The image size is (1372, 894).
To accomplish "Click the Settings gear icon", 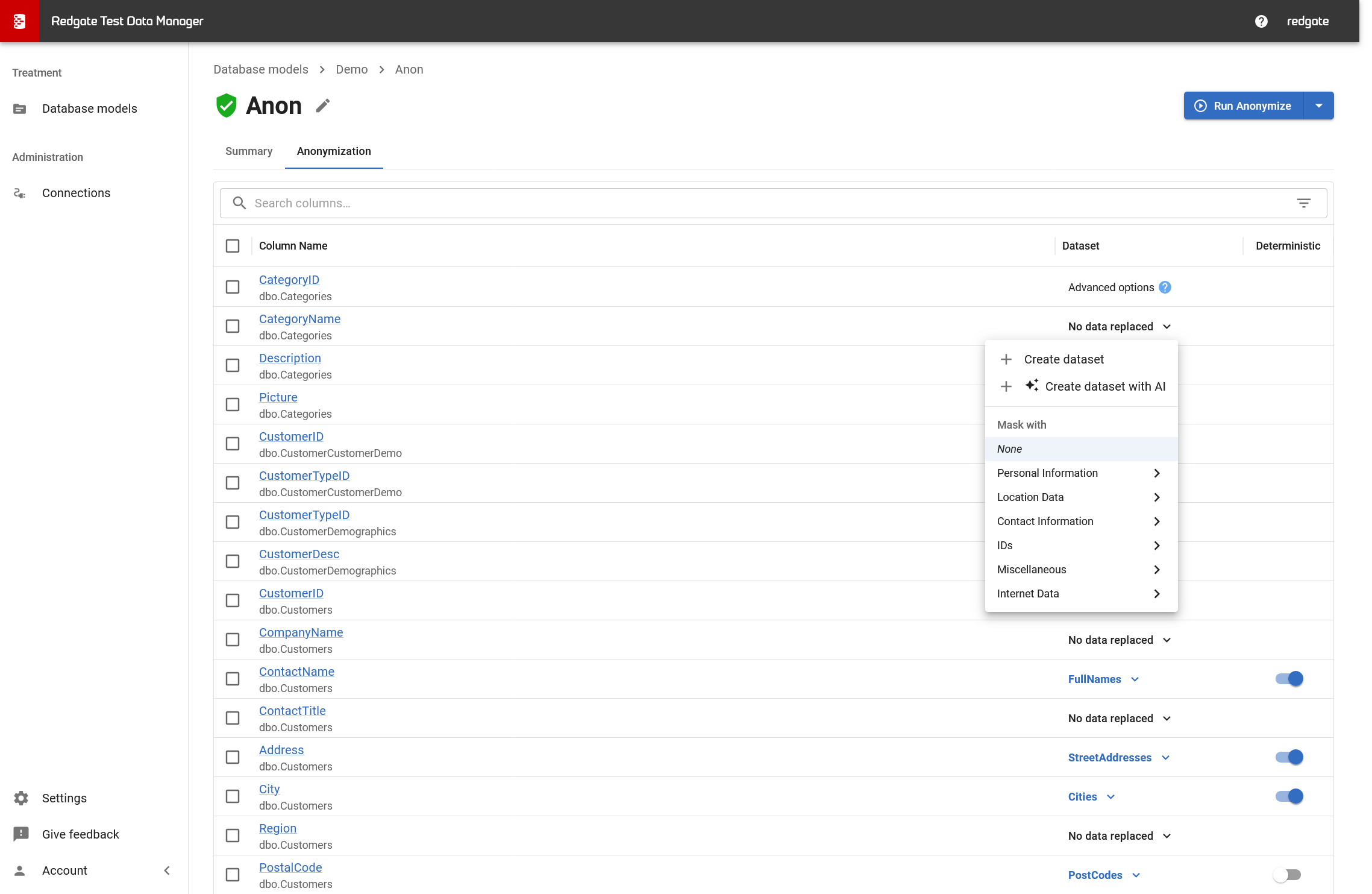I will pyautogui.click(x=21, y=798).
